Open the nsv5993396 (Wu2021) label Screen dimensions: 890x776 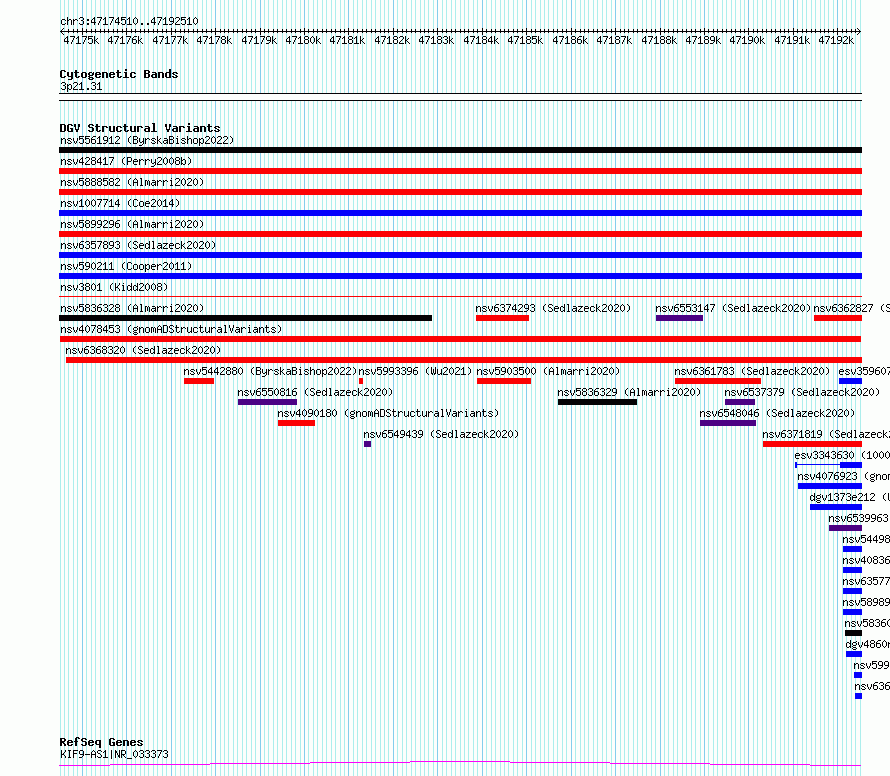[x=415, y=371]
